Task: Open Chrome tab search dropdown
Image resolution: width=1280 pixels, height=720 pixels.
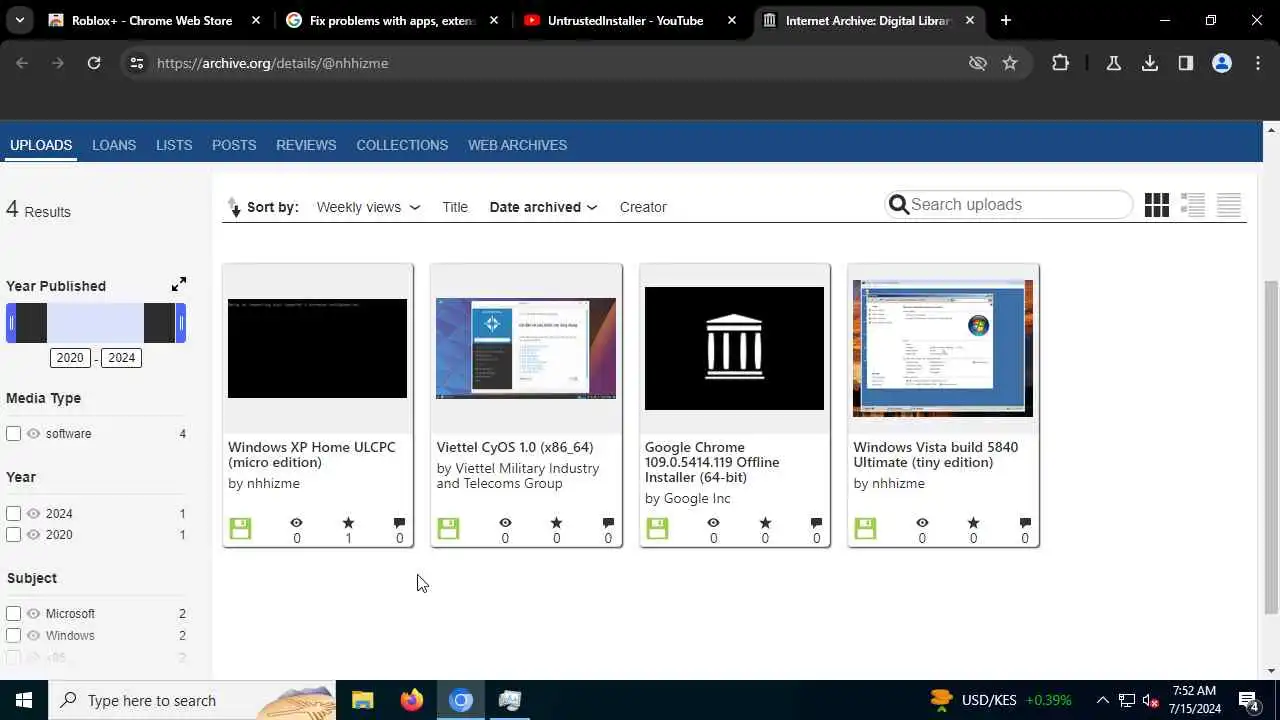Action: click(x=20, y=20)
